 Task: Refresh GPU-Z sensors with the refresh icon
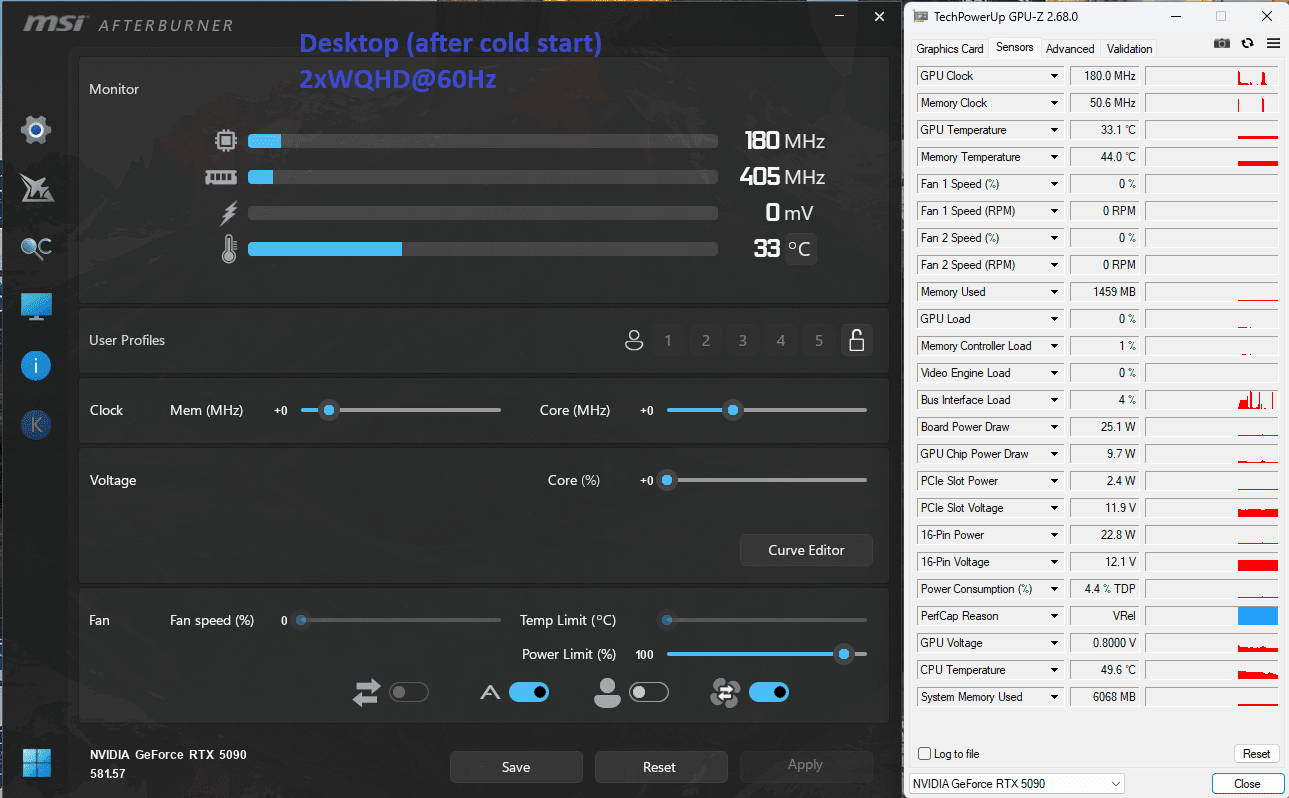click(x=1247, y=44)
